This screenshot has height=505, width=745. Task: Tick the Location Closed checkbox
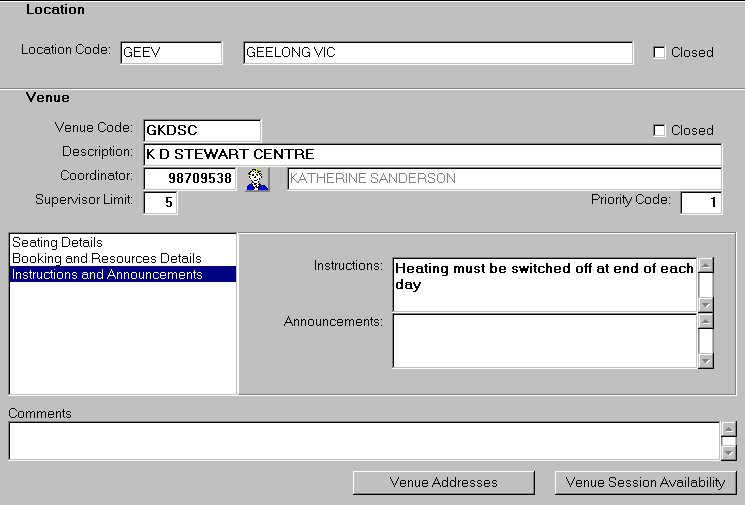point(659,53)
